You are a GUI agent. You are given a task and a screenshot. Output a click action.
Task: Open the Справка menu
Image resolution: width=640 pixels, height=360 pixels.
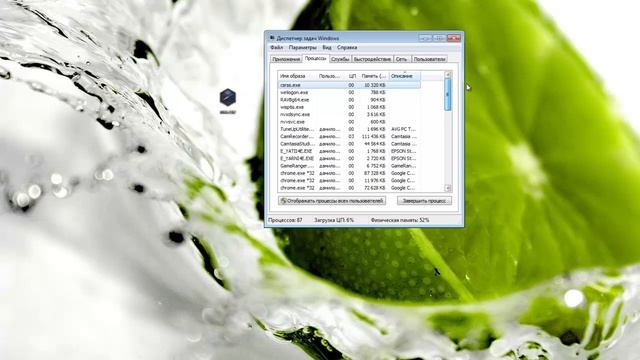tap(347, 47)
